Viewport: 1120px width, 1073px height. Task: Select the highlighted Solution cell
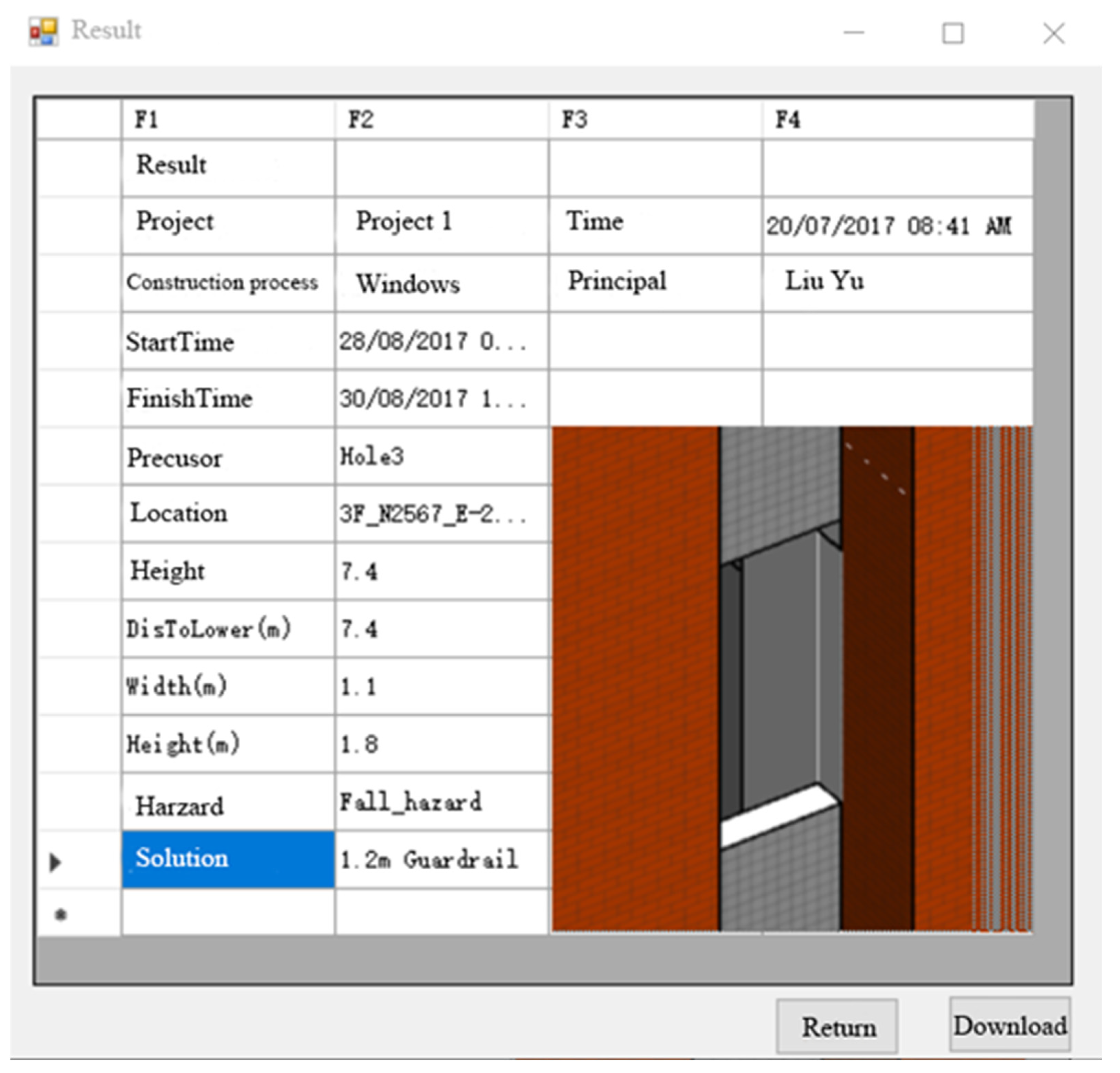click(228, 859)
